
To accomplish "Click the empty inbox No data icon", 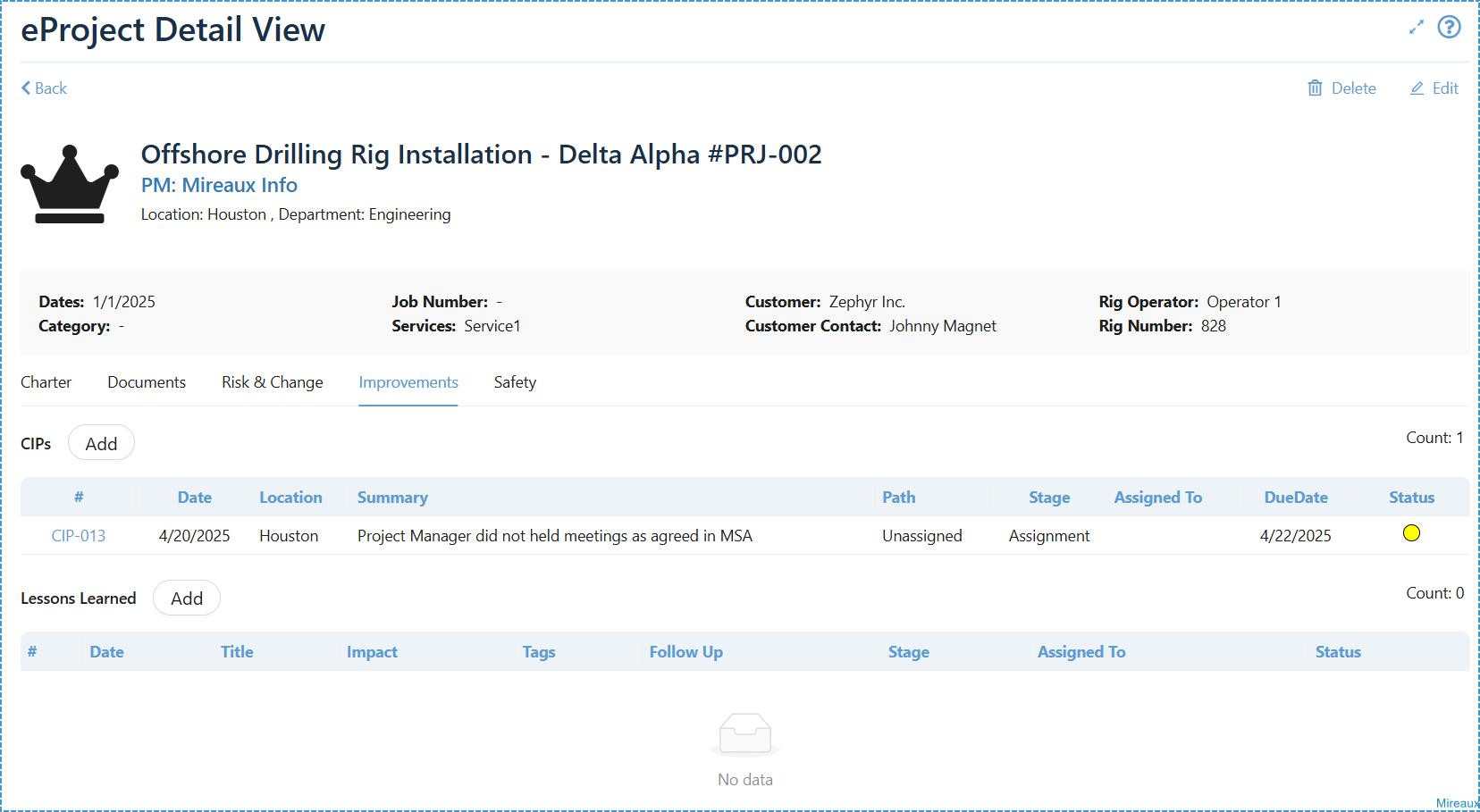I will click(x=745, y=734).
